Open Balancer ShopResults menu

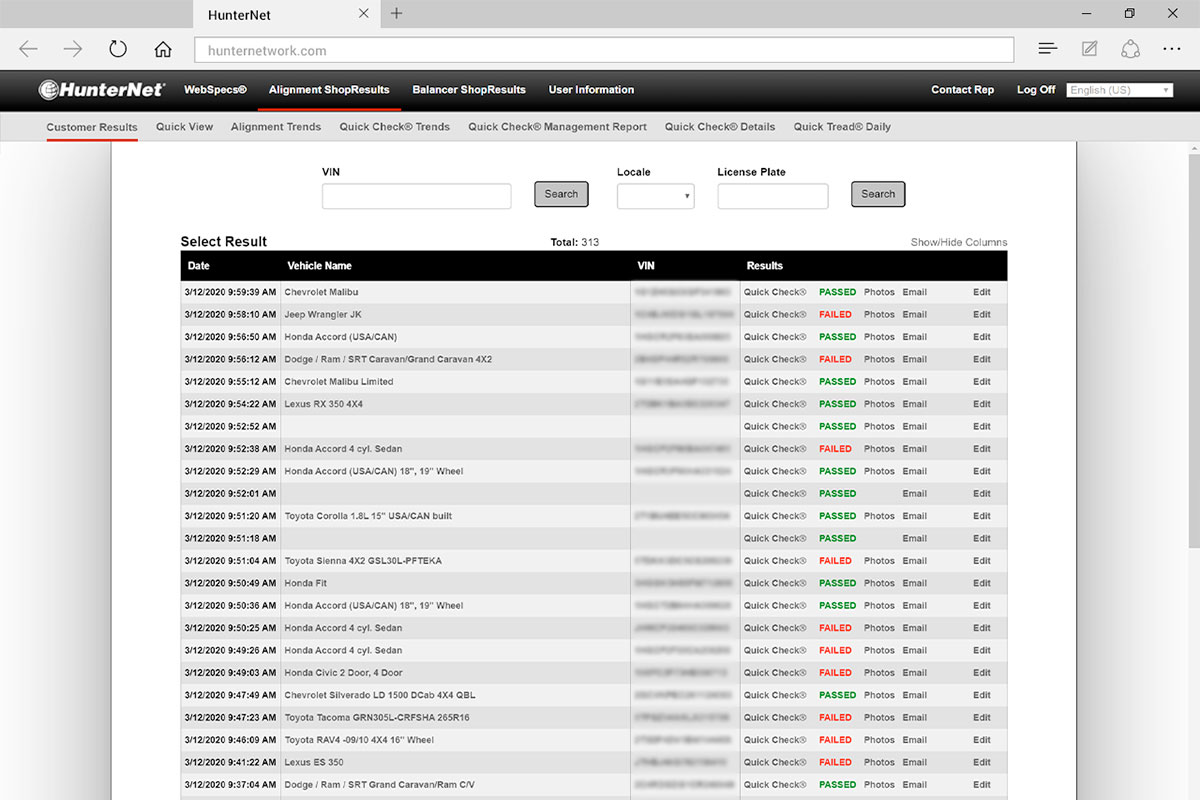pyautogui.click(x=469, y=90)
